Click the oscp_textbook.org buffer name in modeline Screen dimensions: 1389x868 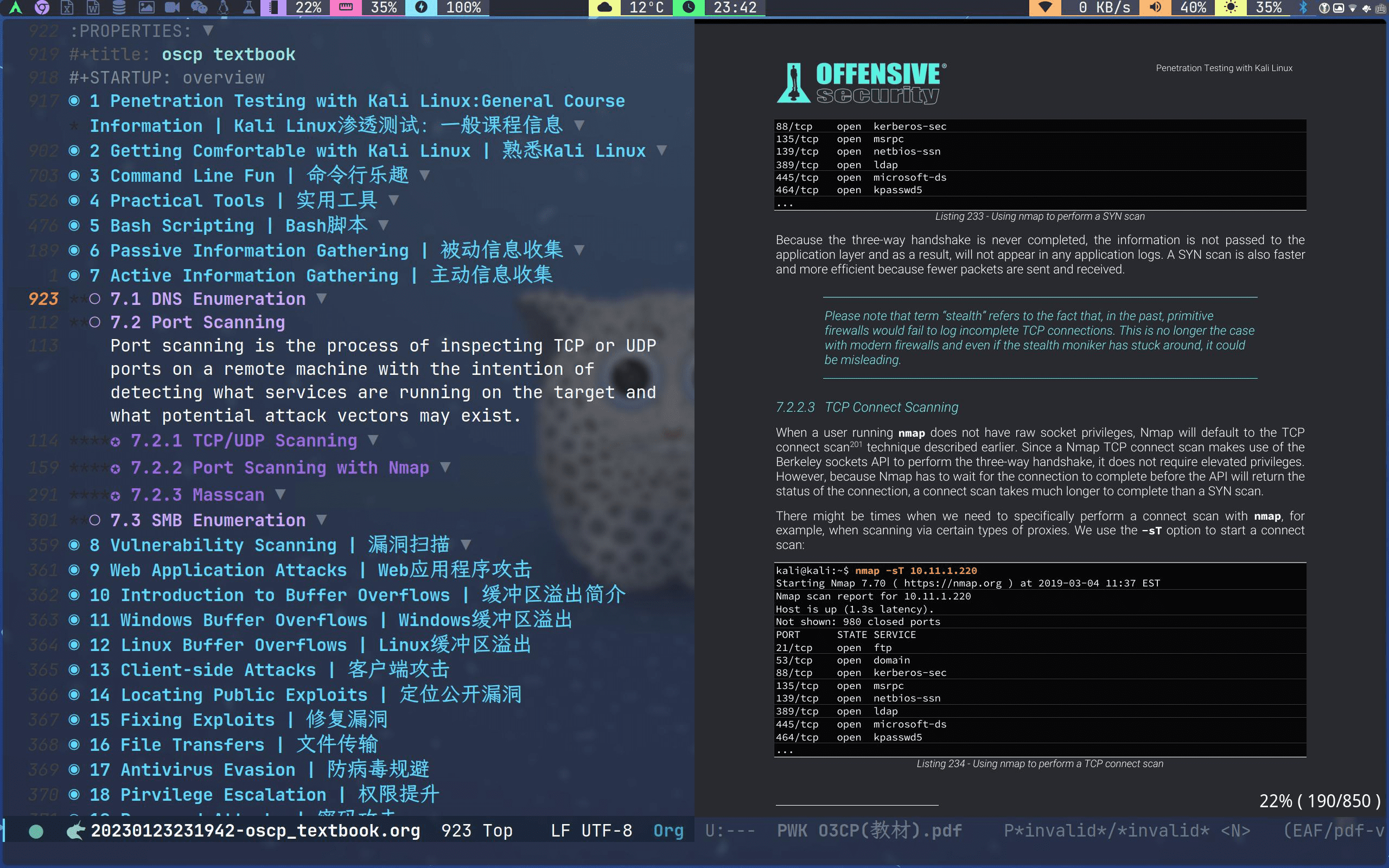256,831
